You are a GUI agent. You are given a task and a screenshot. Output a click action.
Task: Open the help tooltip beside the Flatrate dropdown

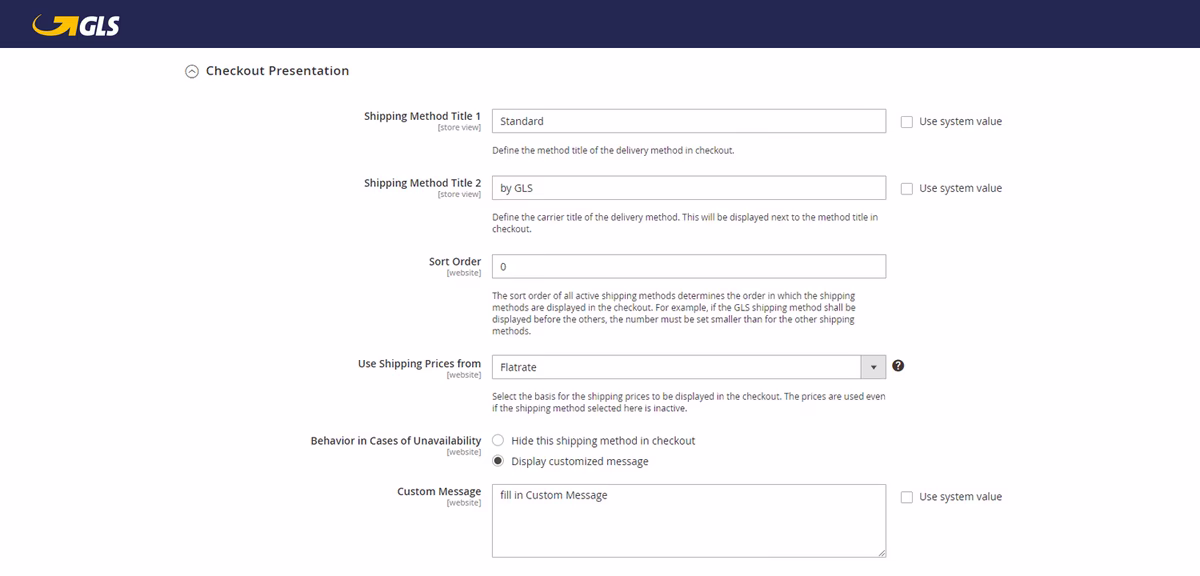[897, 366]
